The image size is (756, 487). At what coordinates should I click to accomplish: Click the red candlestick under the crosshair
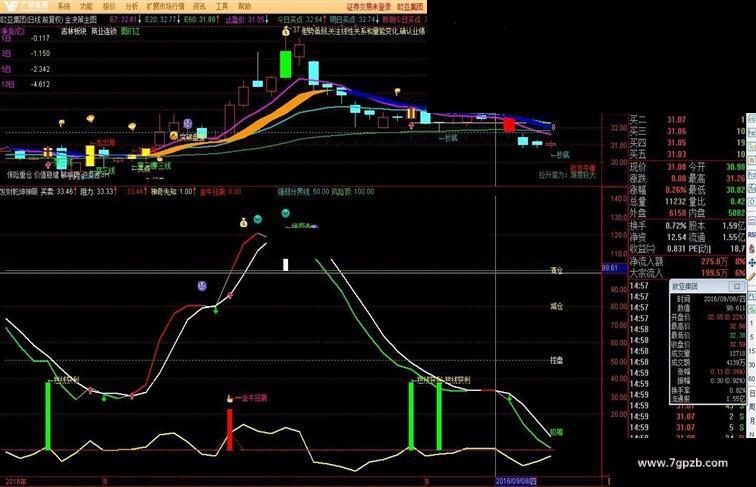click(509, 124)
